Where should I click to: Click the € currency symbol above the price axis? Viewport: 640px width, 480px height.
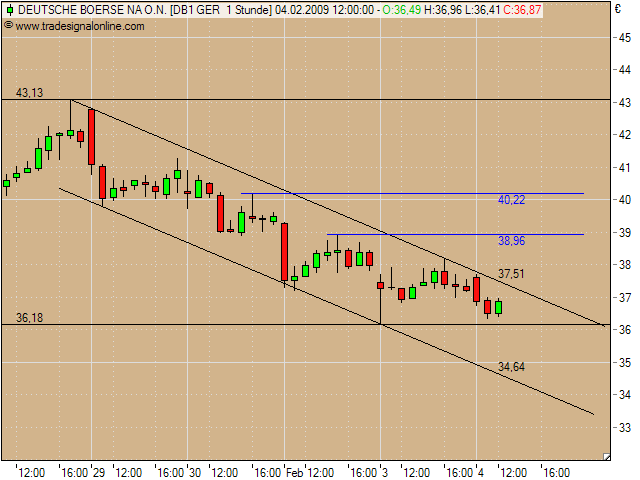pos(618,9)
